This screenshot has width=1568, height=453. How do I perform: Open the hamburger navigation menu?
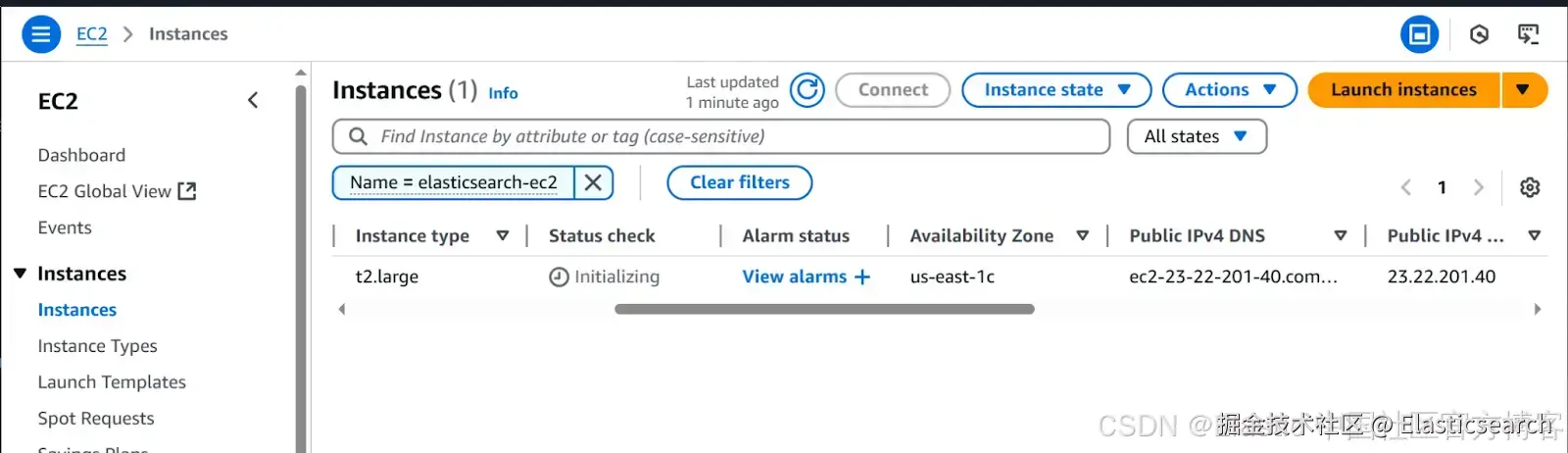pos(40,35)
